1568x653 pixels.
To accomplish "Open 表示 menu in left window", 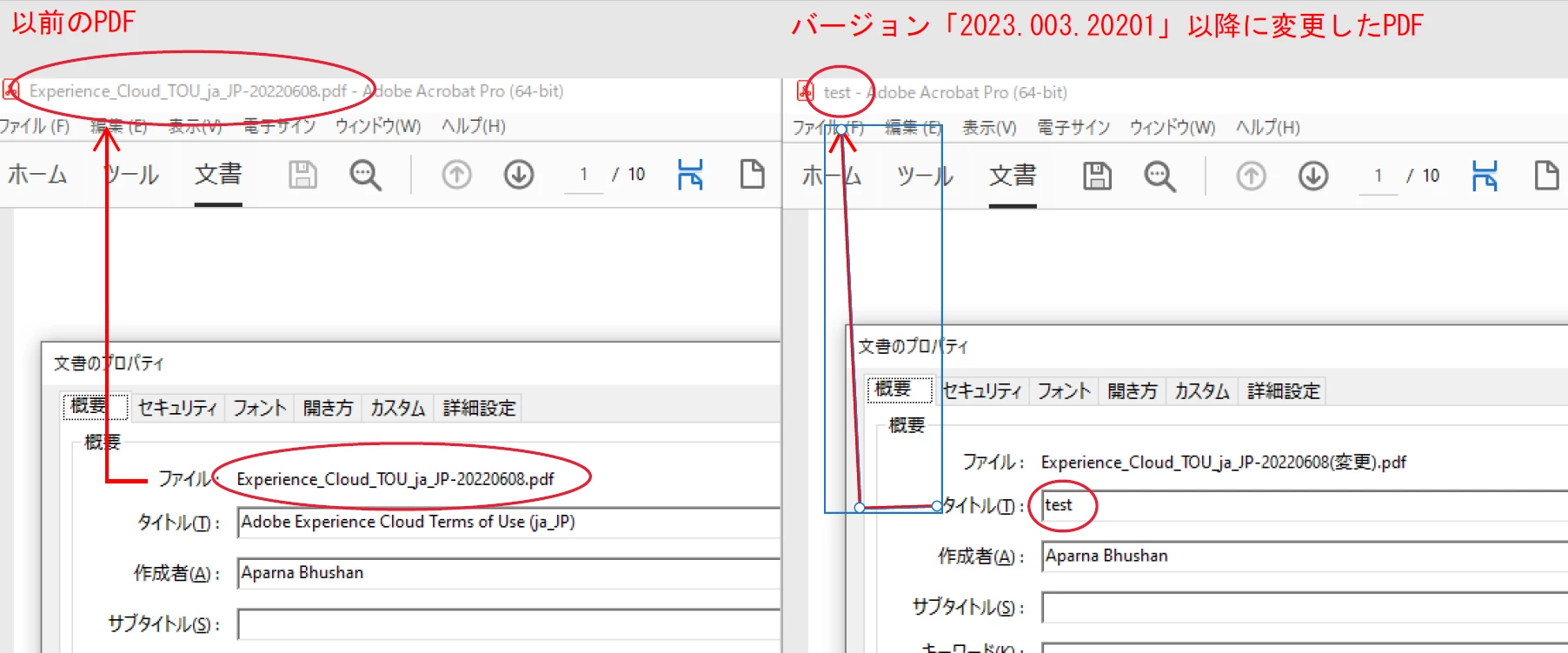I will [195, 126].
